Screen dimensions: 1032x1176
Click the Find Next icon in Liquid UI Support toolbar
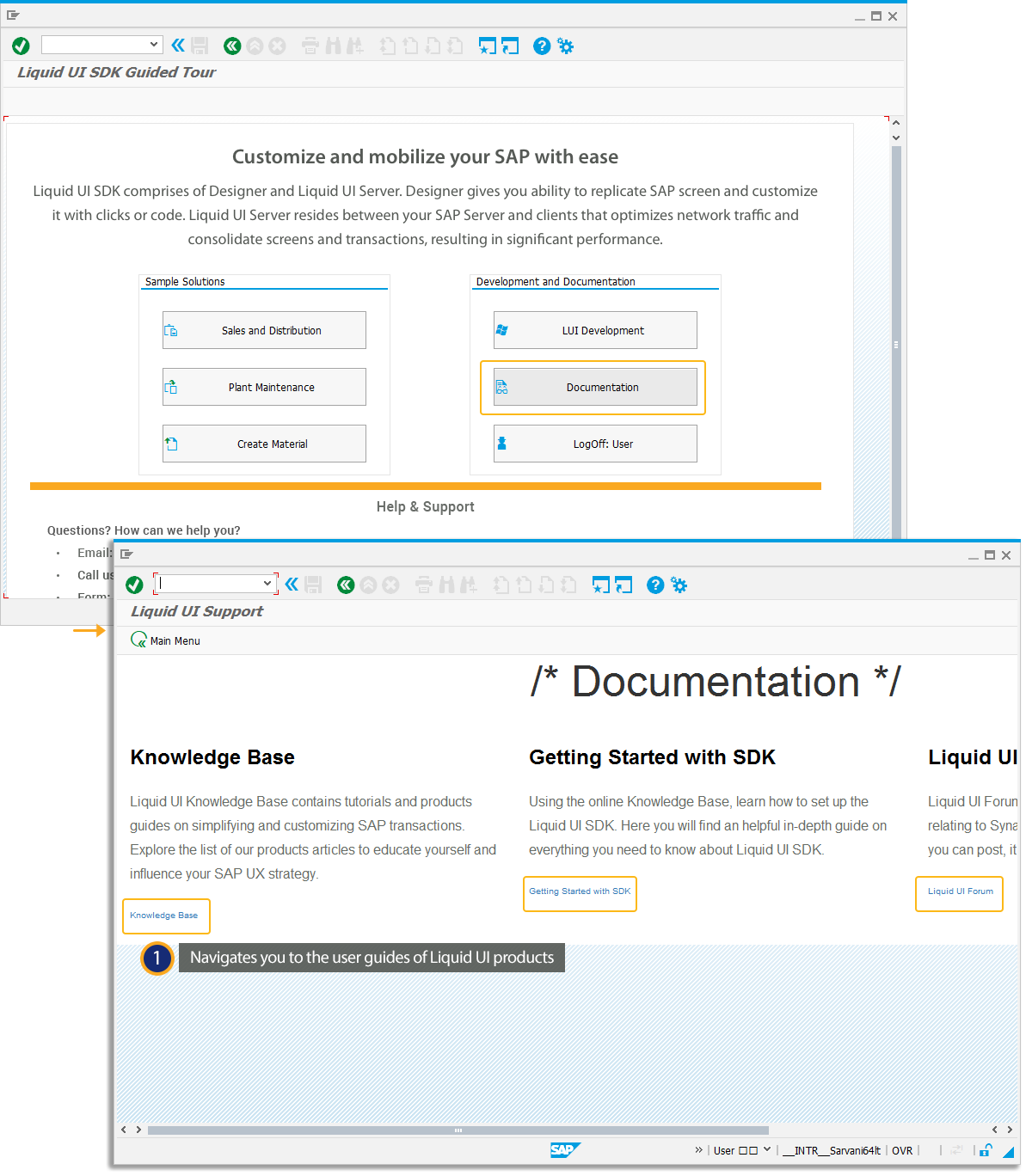click(x=469, y=585)
